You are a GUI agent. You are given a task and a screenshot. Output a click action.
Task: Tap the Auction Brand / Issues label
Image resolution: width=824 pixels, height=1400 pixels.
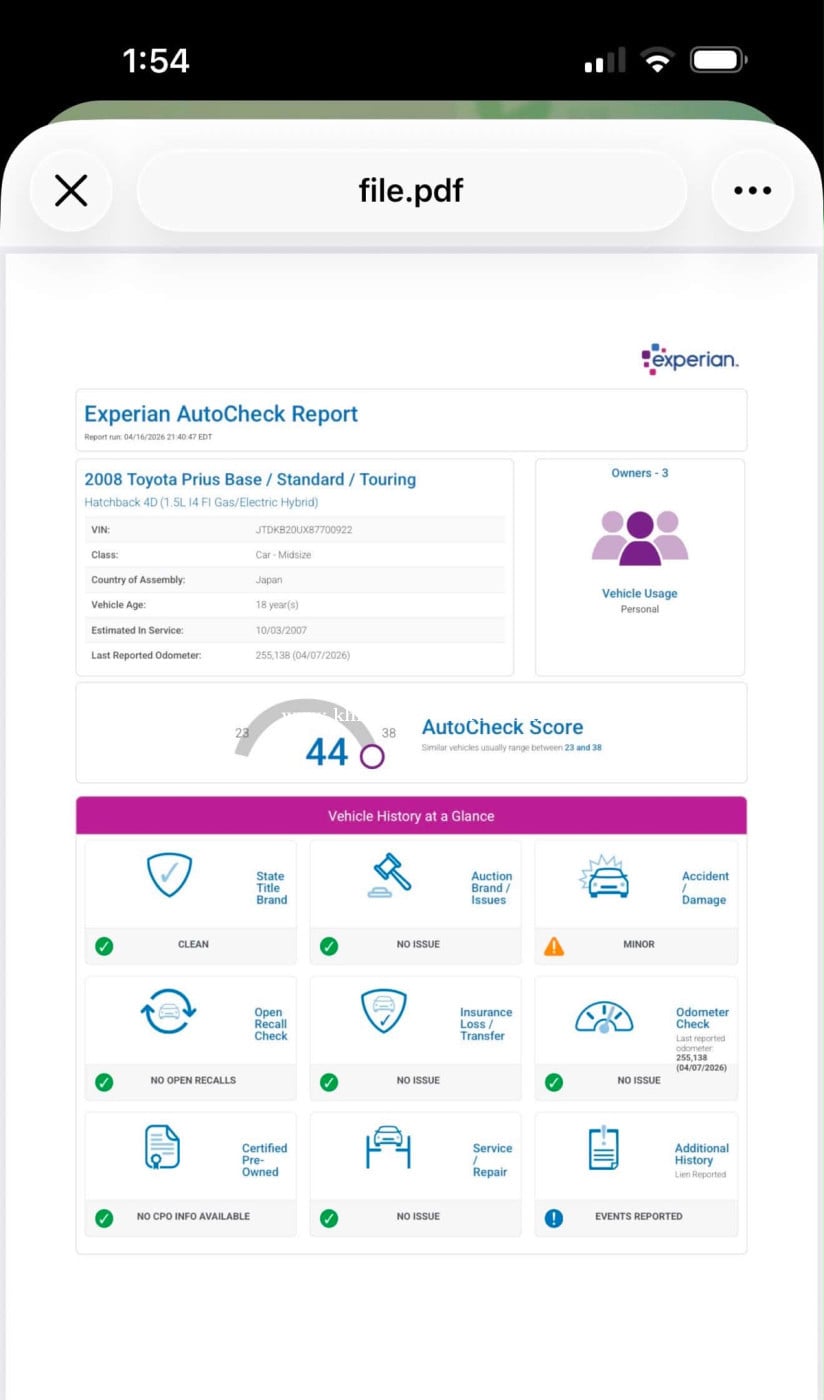coord(491,888)
